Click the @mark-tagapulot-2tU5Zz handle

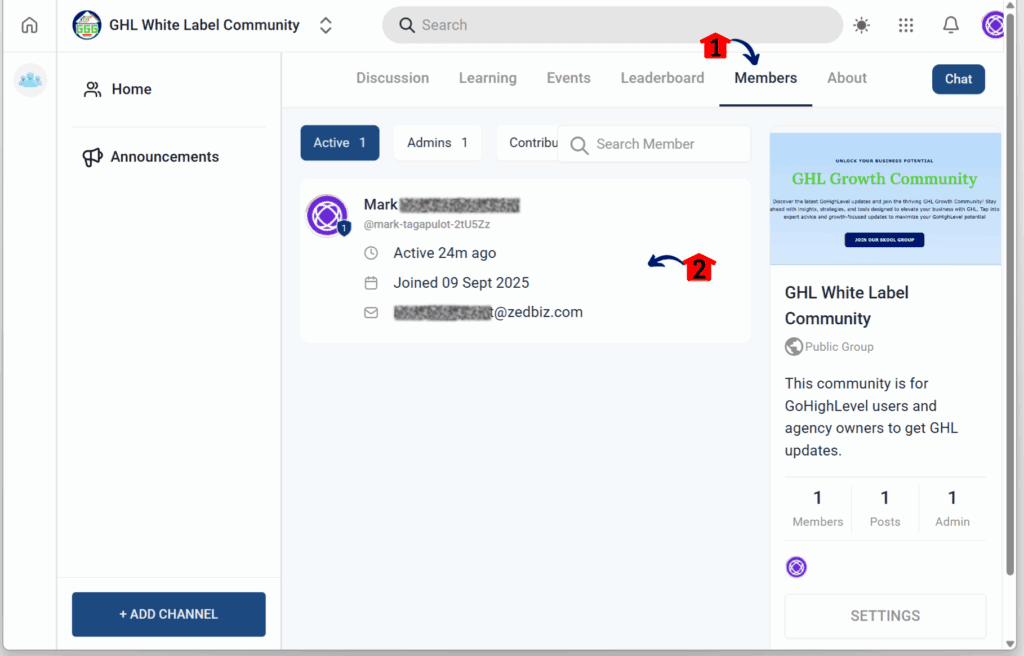click(x=426, y=224)
